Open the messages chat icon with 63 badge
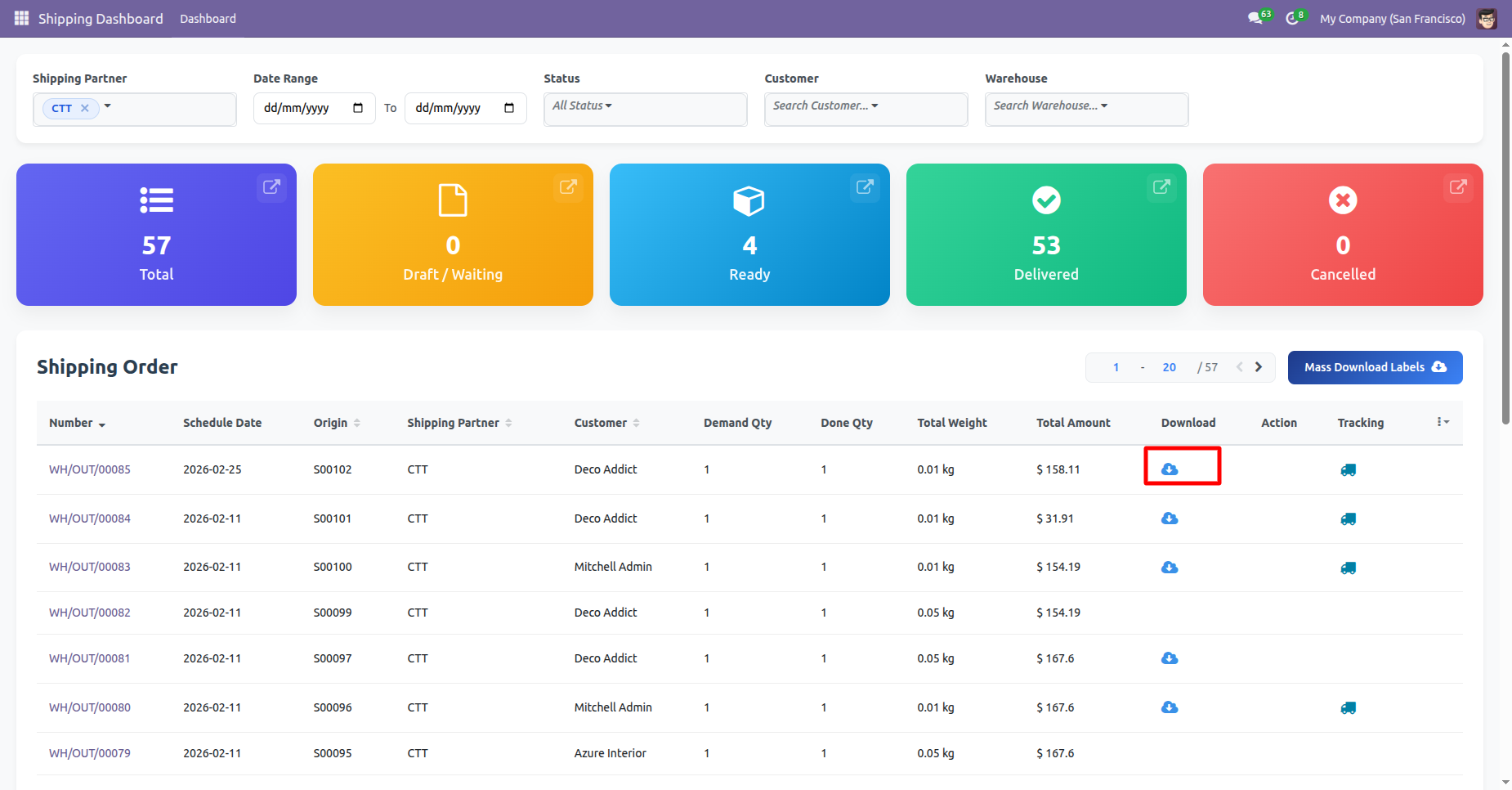The width and height of the screenshot is (1512, 790). click(1255, 18)
